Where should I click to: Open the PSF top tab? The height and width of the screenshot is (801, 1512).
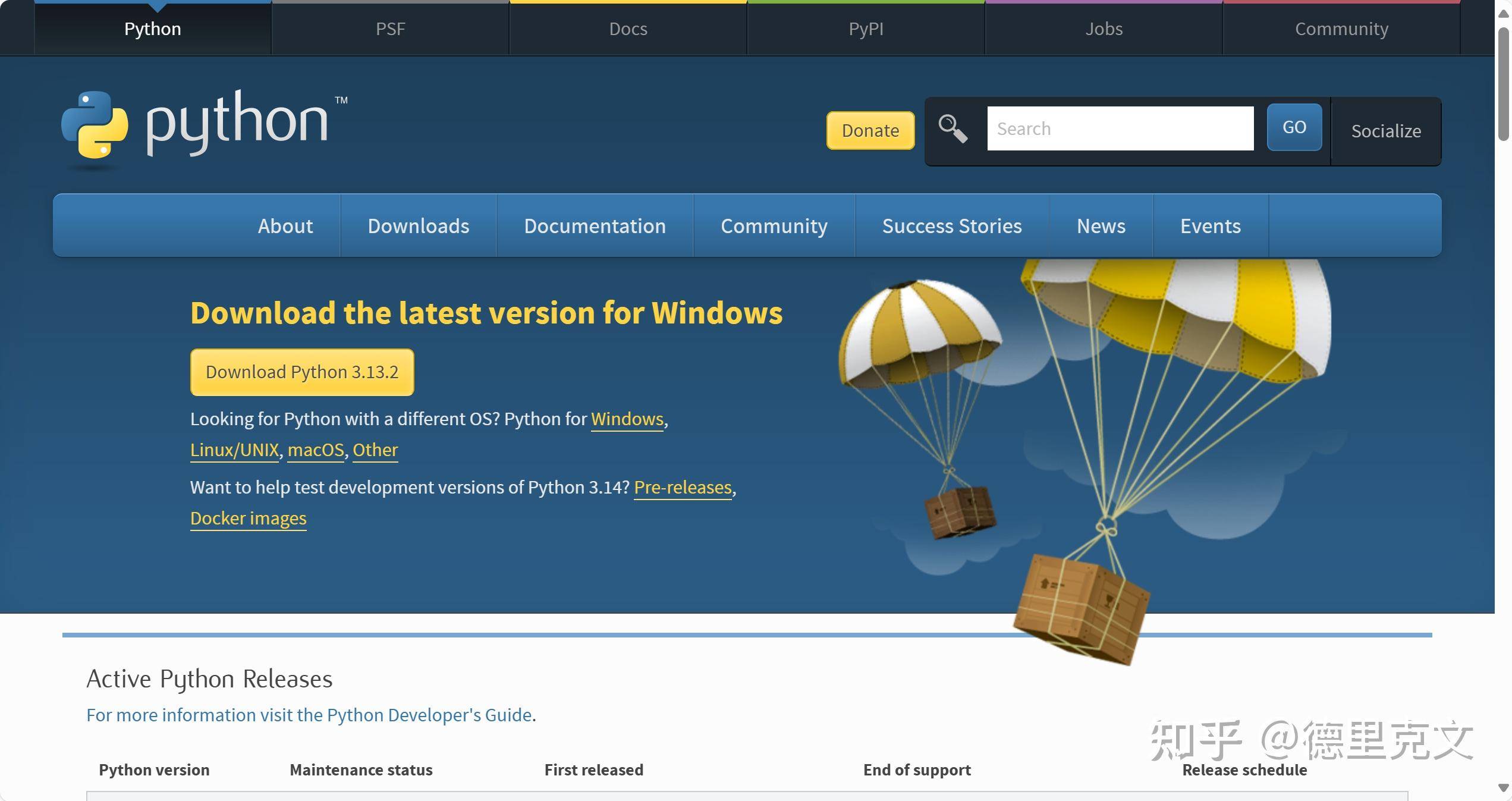(390, 29)
